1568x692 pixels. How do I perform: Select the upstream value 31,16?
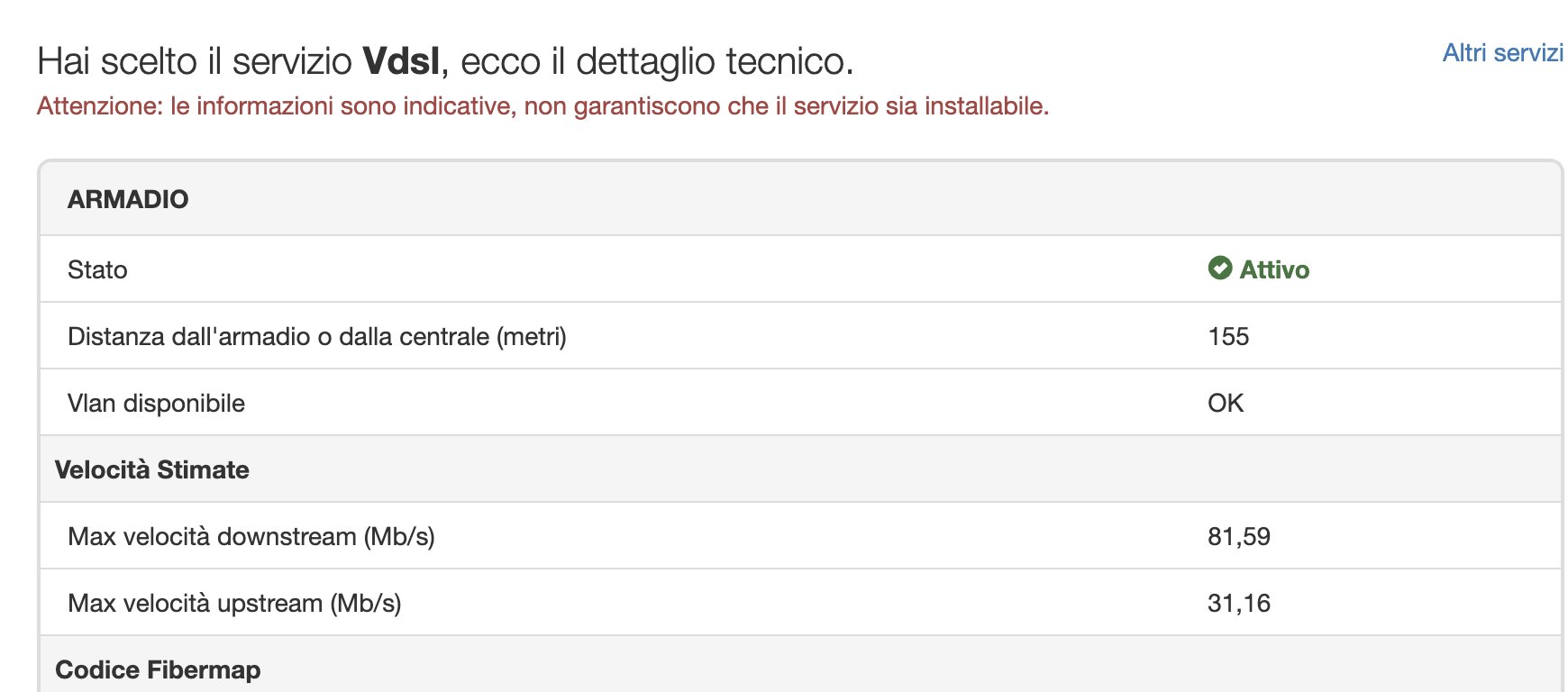pos(1239,603)
